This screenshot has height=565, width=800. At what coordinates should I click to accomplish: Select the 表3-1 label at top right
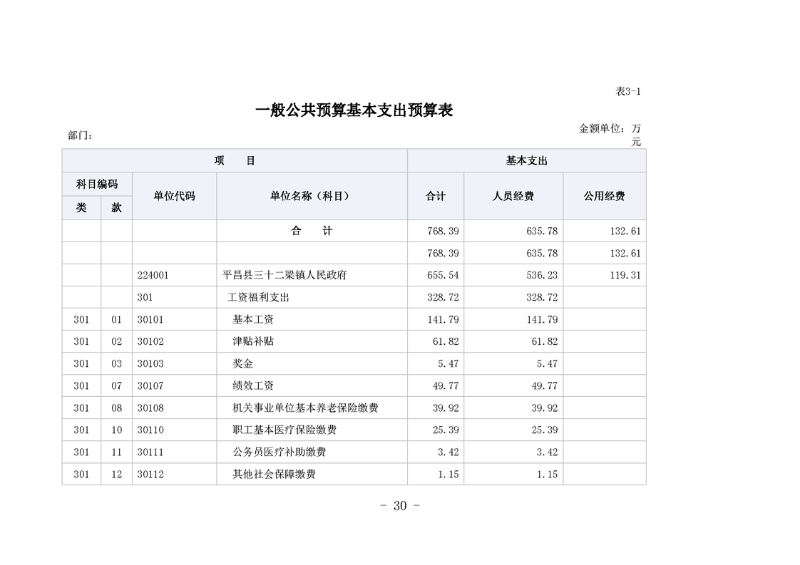[627, 91]
